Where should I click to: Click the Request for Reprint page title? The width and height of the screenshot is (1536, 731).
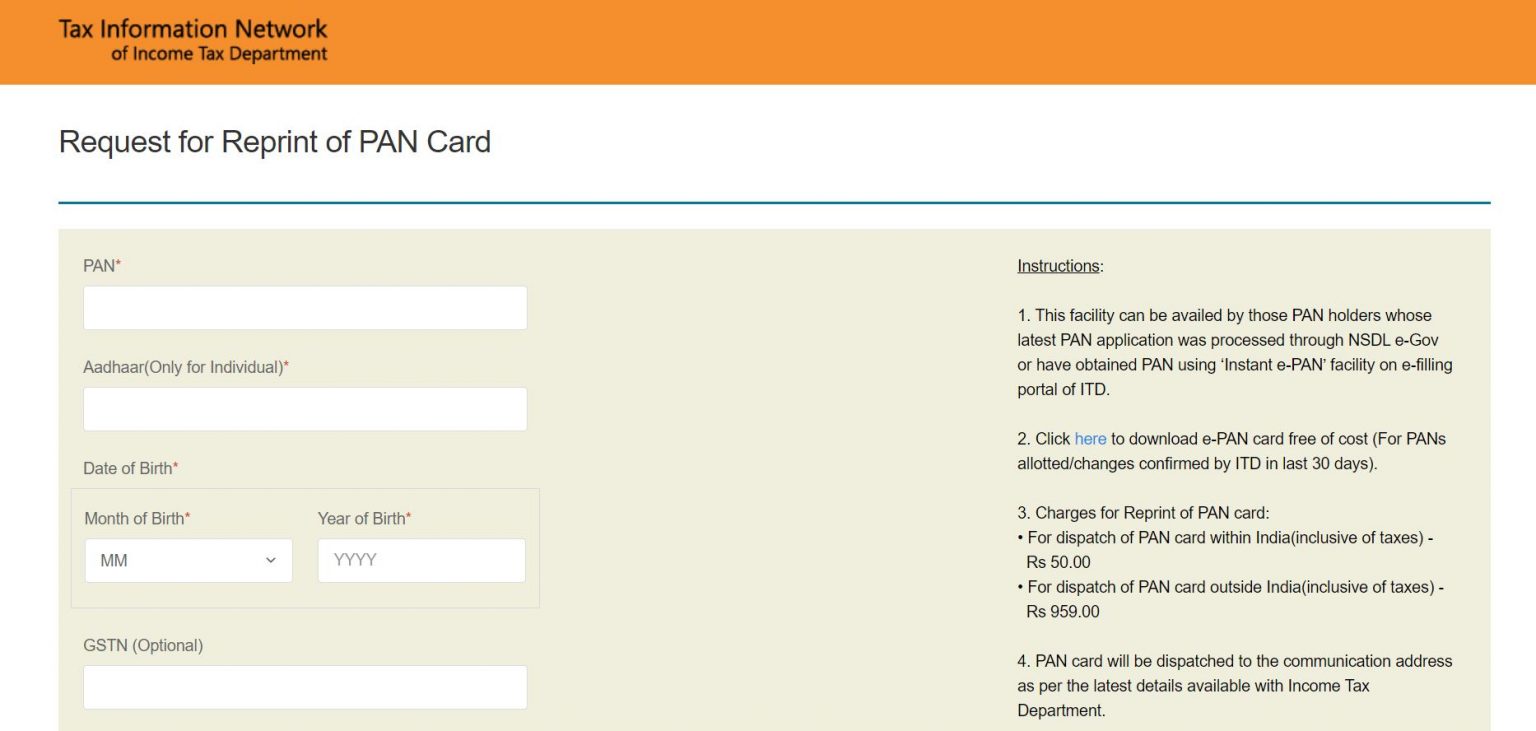click(274, 142)
